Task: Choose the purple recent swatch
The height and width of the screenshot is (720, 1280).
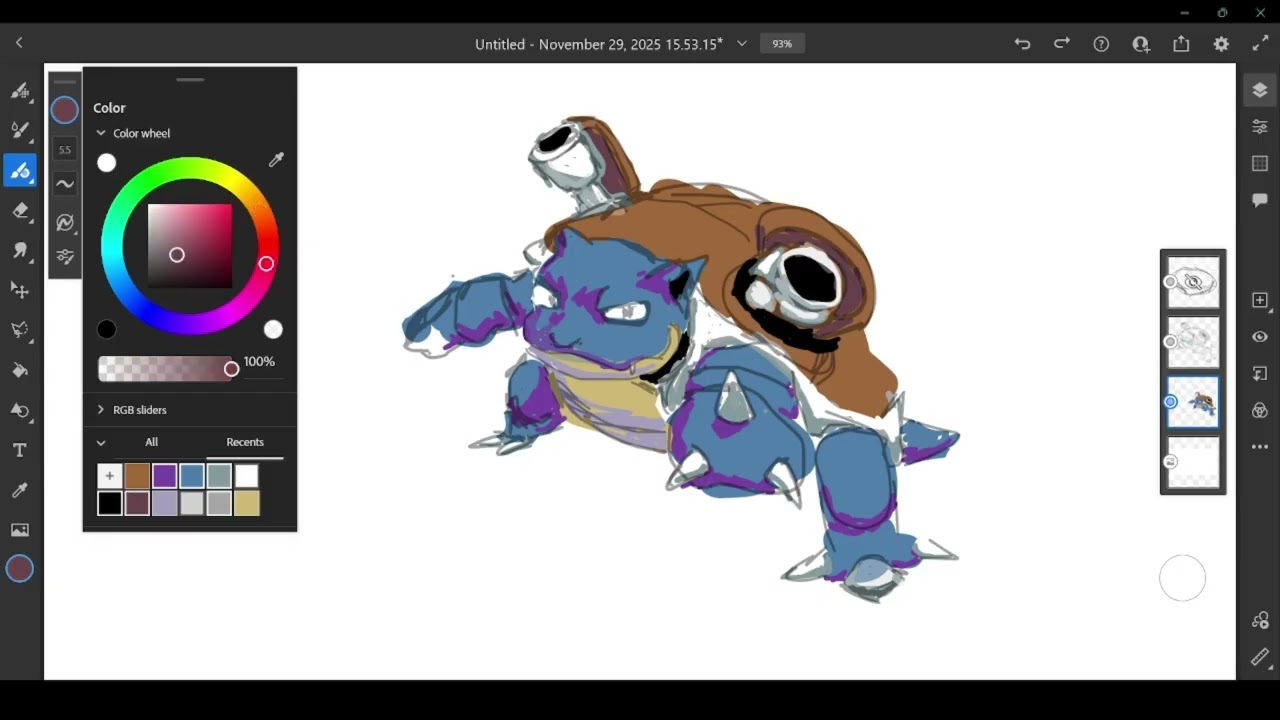Action: pyautogui.click(x=165, y=476)
